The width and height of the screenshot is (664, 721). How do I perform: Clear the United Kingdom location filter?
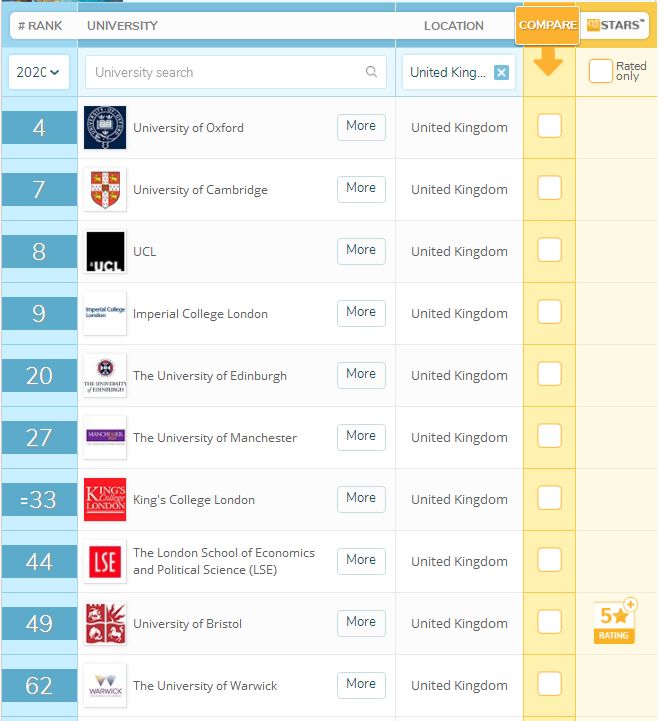(501, 72)
